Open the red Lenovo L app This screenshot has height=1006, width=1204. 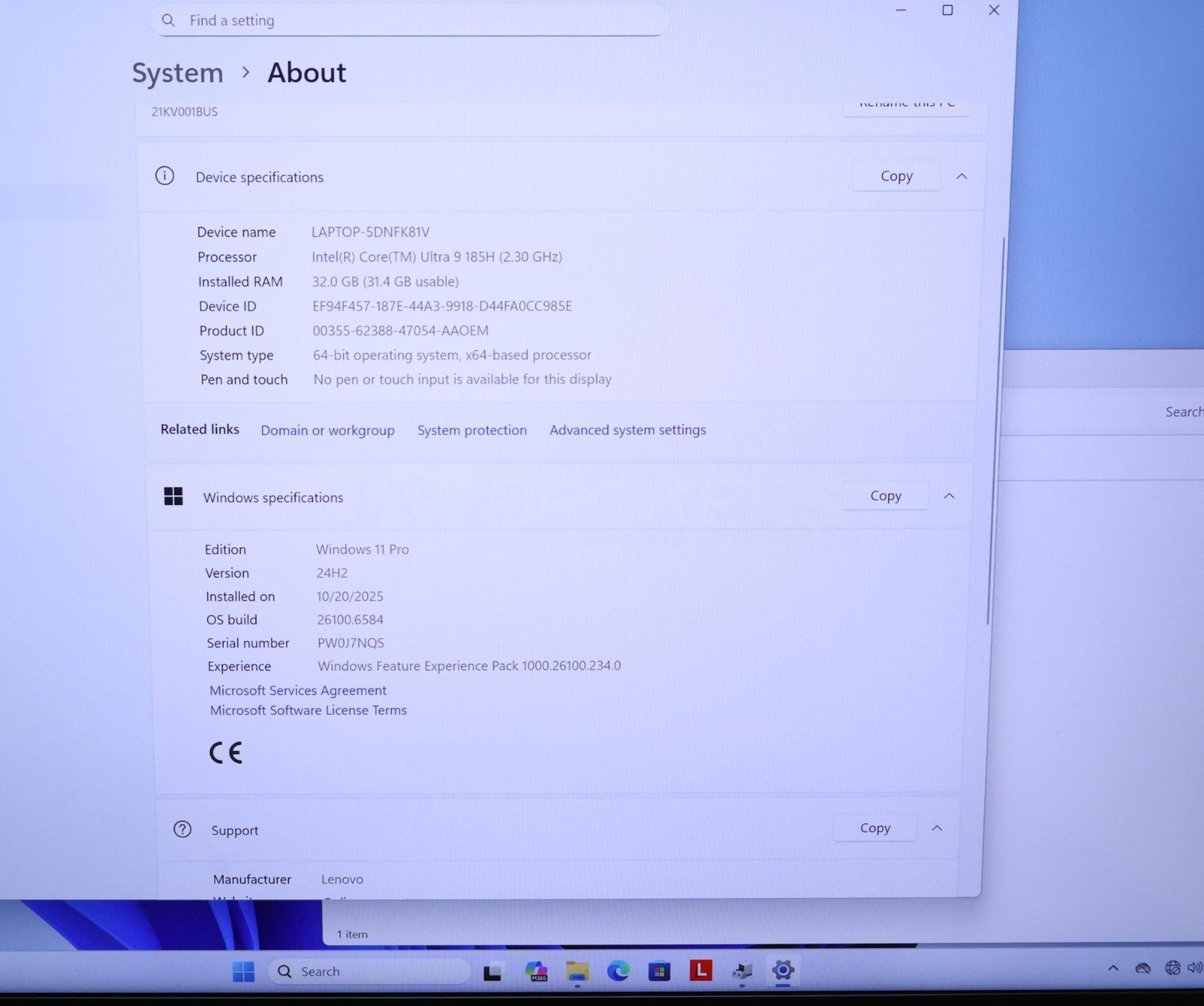click(x=701, y=971)
